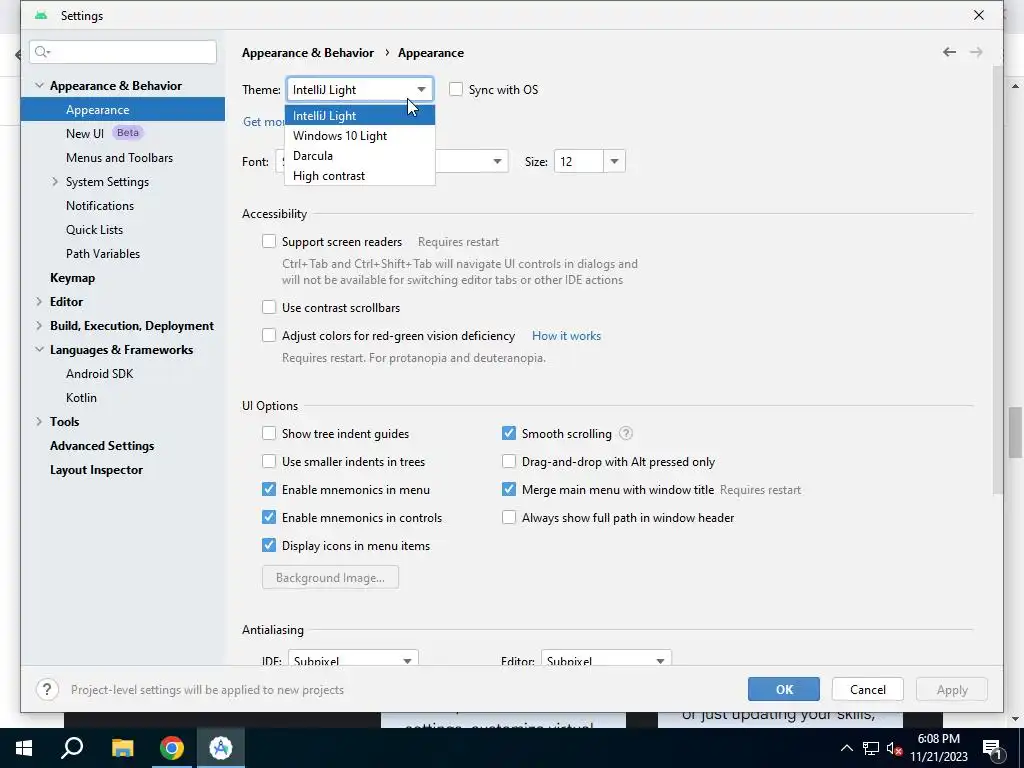Screen dimensions: 1024x768
Task: Uncheck Enable mnemonics in controls
Action: [x=269, y=518]
